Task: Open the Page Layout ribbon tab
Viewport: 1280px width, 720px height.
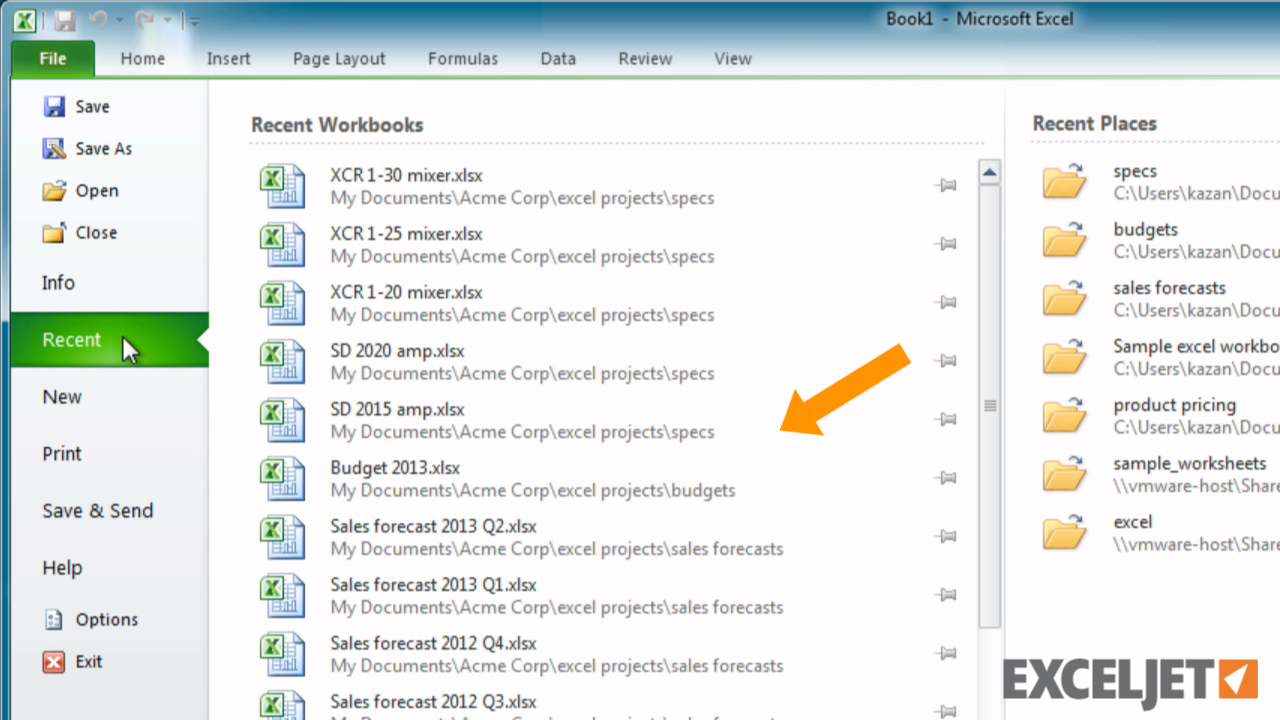Action: point(339,59)
